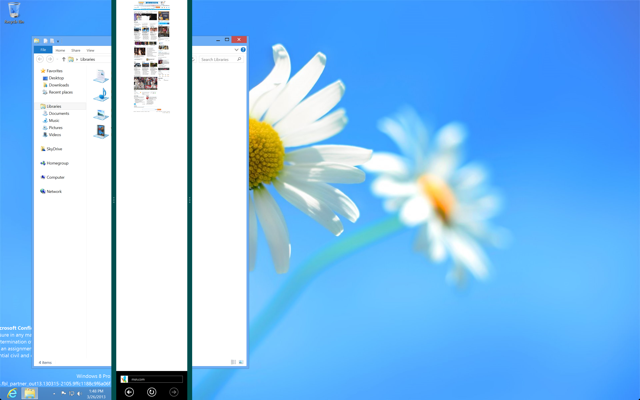Open the File menu in Explorer

(43, 50)
